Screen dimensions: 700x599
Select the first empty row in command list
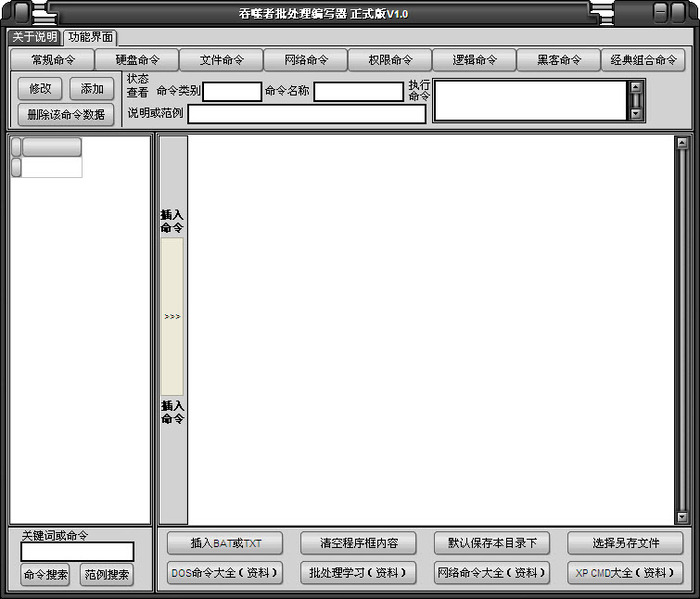pos(51,167)
